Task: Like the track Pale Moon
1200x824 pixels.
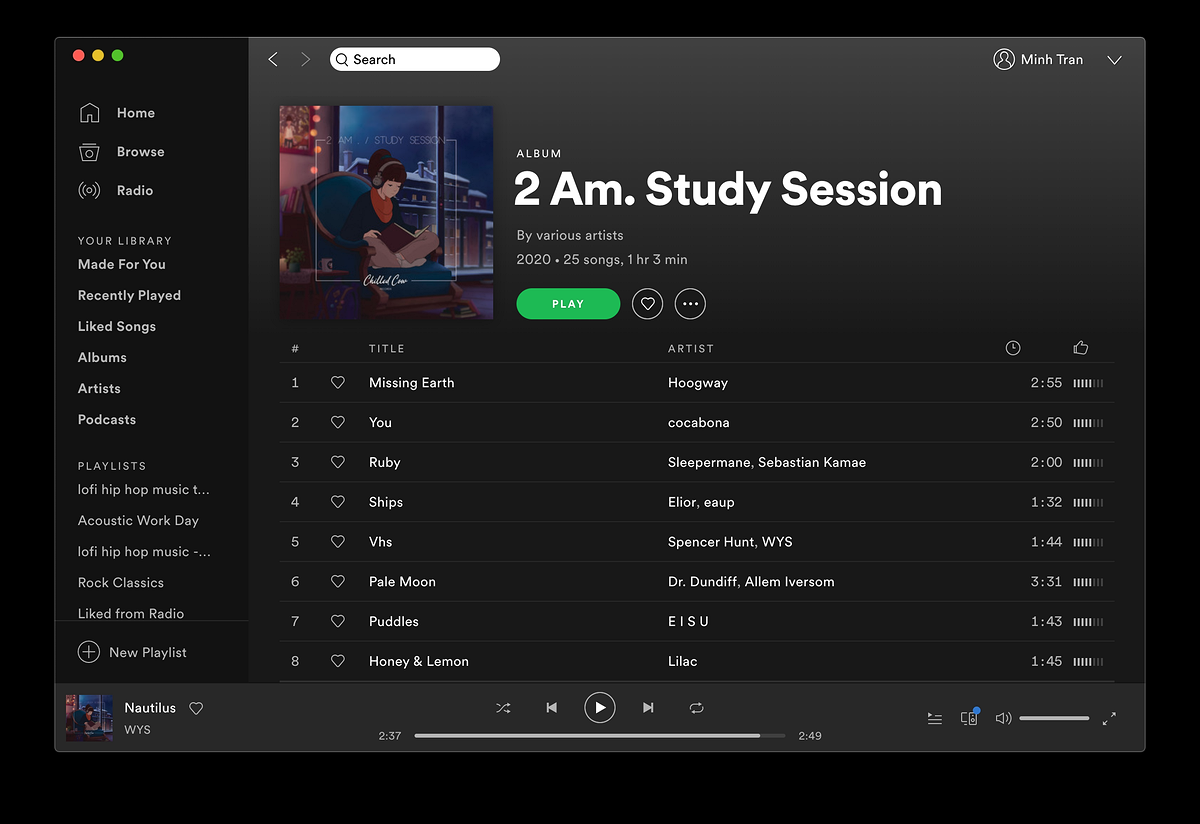Action: [x=338, y=581]
